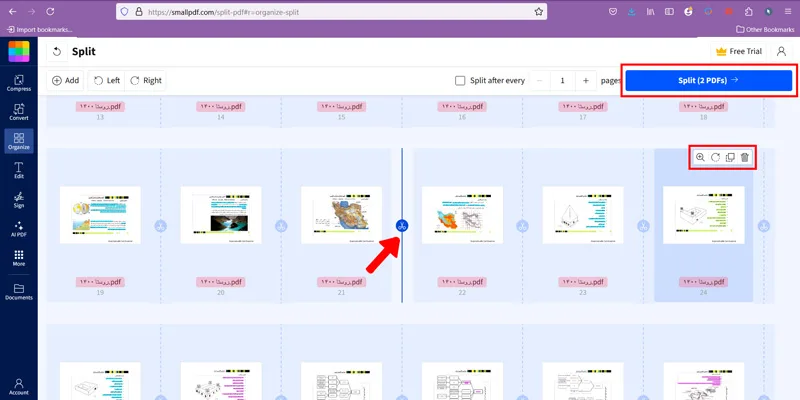Click the reset arrow beside Split title
This screenshot has height=400, width=800.
[57, 52]
